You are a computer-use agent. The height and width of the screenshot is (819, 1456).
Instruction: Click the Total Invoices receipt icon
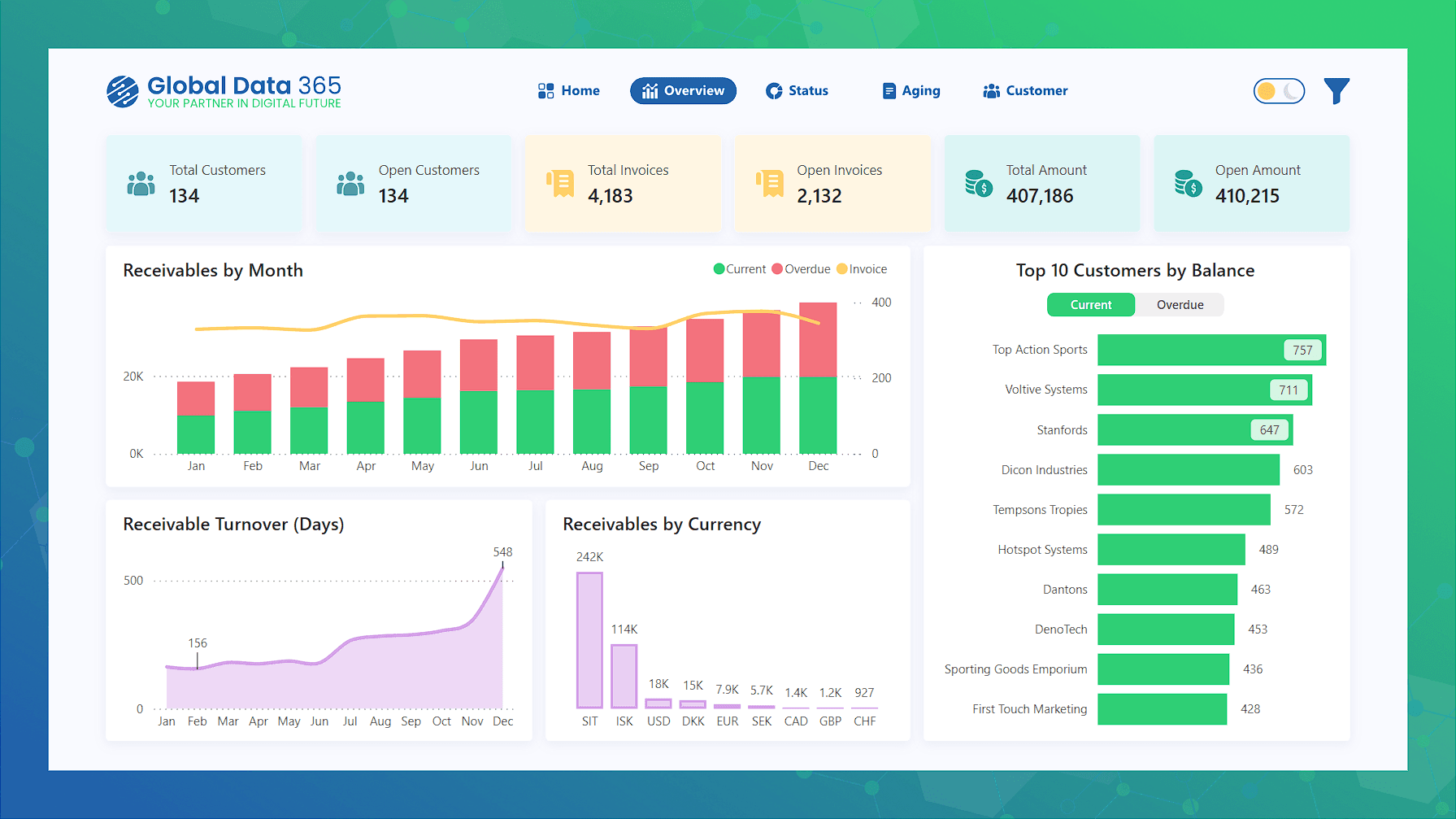coord(560,184)
